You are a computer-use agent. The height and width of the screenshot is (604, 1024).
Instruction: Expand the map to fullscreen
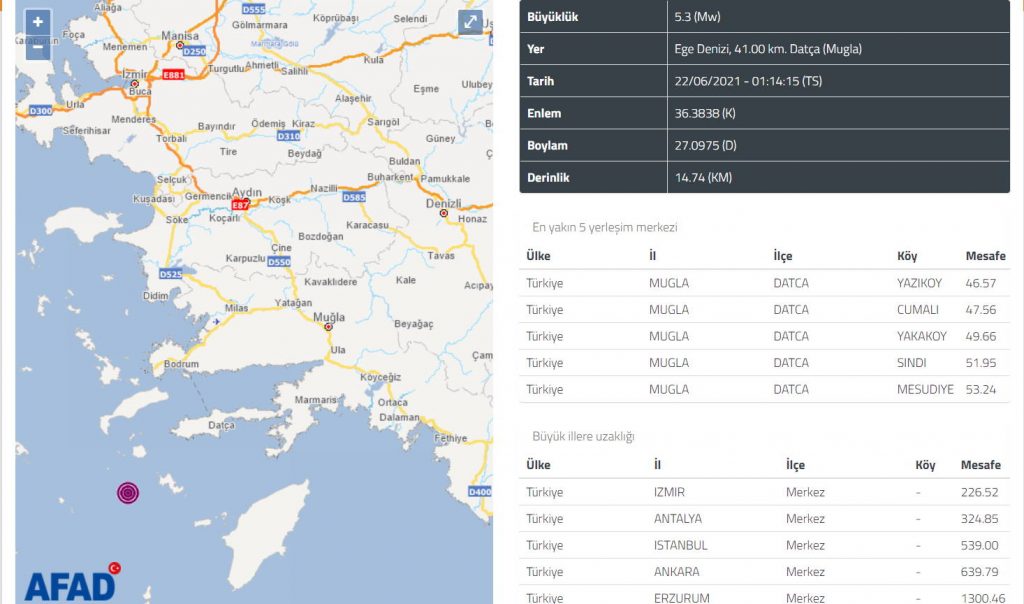coord(470,22)
